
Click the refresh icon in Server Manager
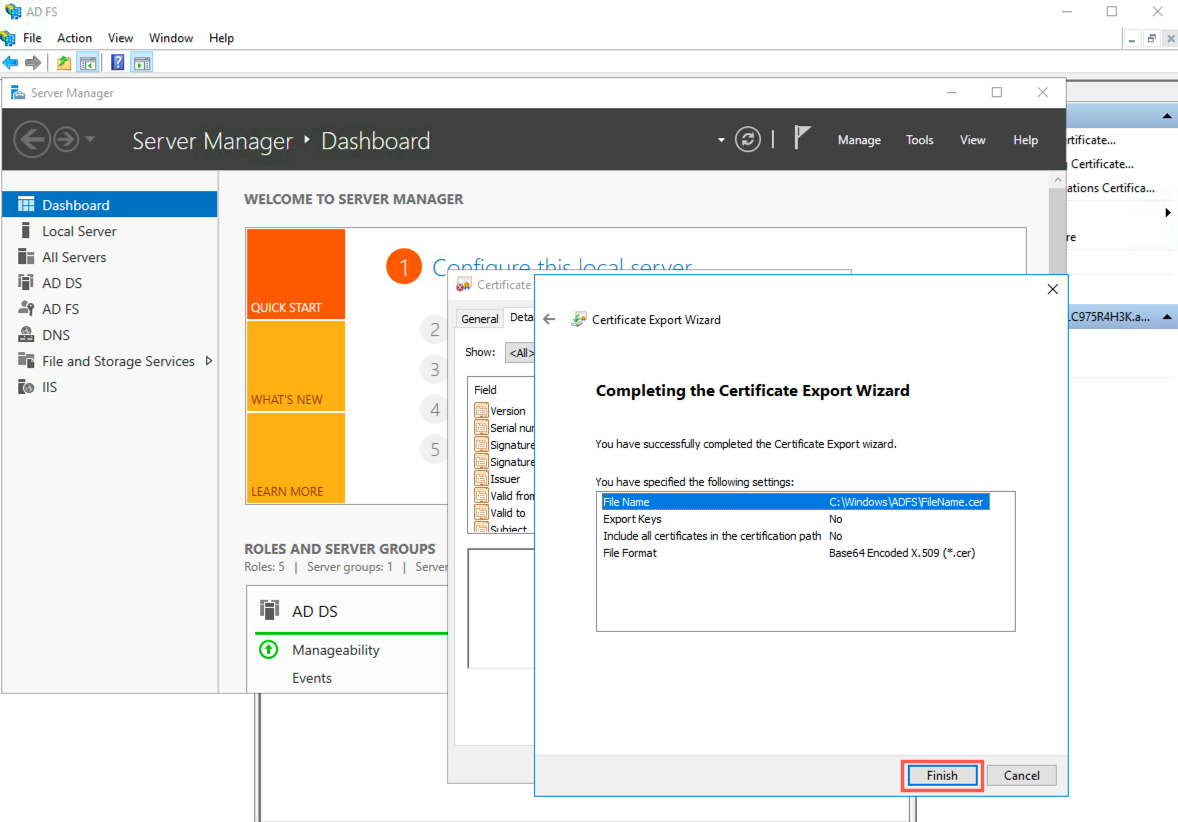(x=748, y=139)
